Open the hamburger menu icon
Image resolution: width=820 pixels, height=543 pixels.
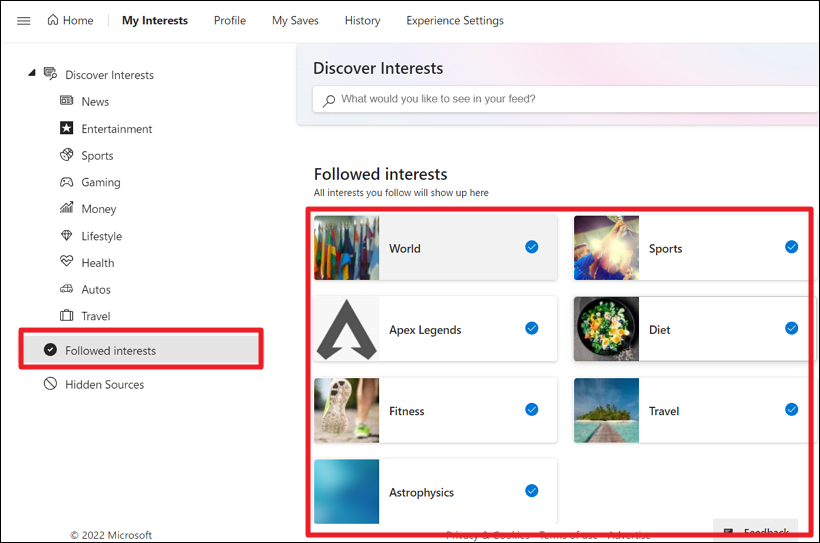(24, 21)
